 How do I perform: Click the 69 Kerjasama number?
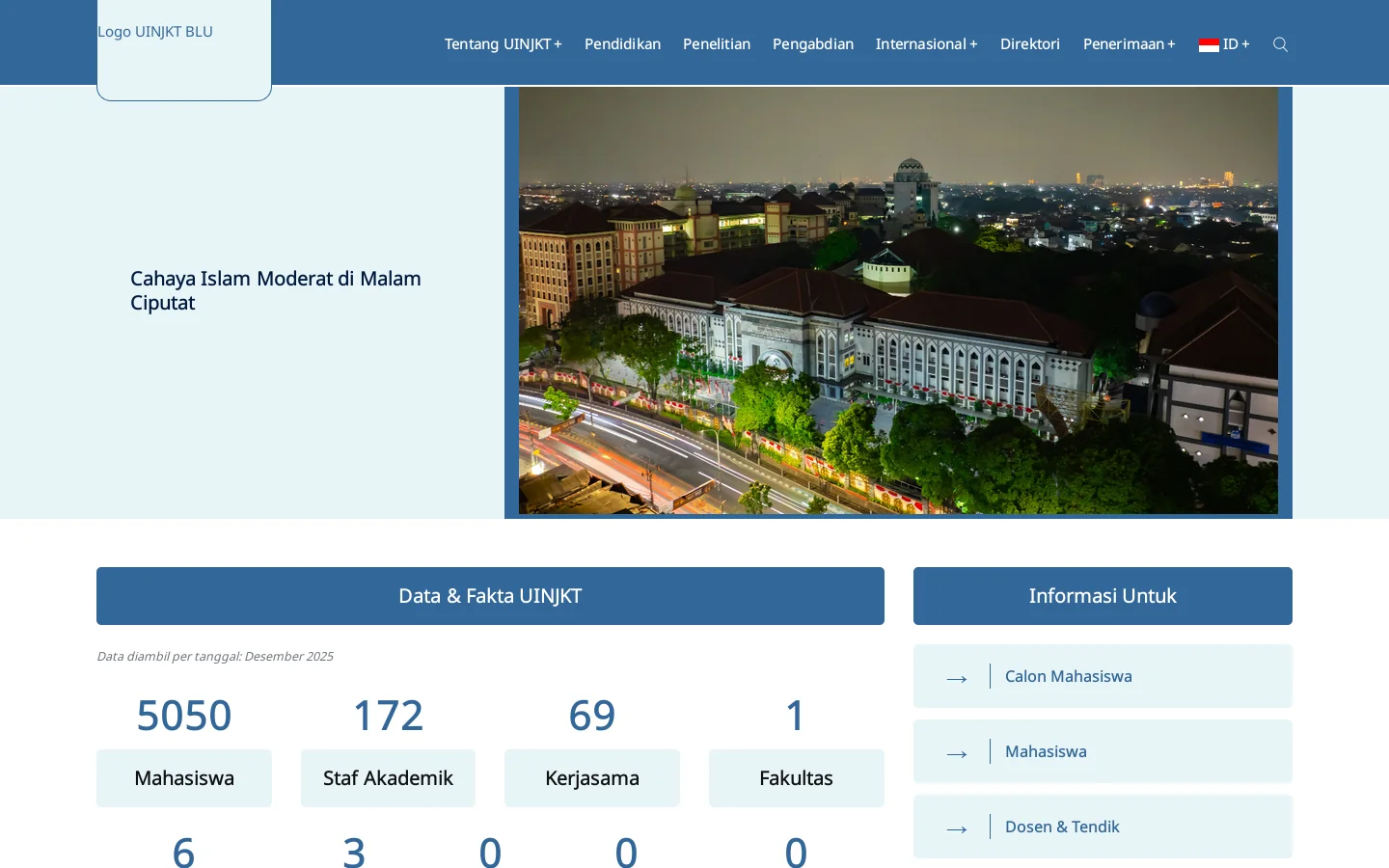[x=592, y=716]
